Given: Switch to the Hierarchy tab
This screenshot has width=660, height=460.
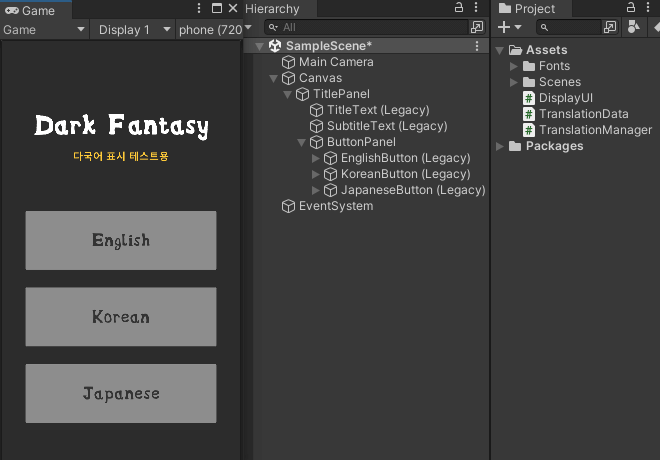Looking at the screenshot, I should (272, 9).
